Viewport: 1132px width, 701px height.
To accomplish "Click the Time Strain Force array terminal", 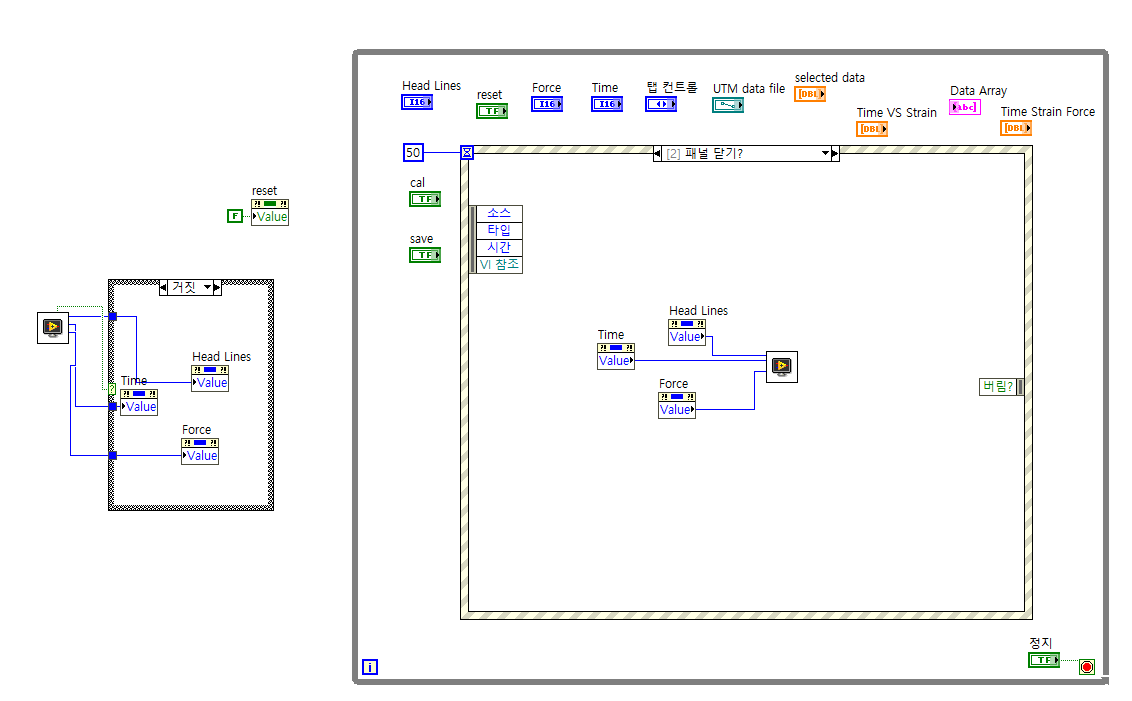I will point(1016,127).
